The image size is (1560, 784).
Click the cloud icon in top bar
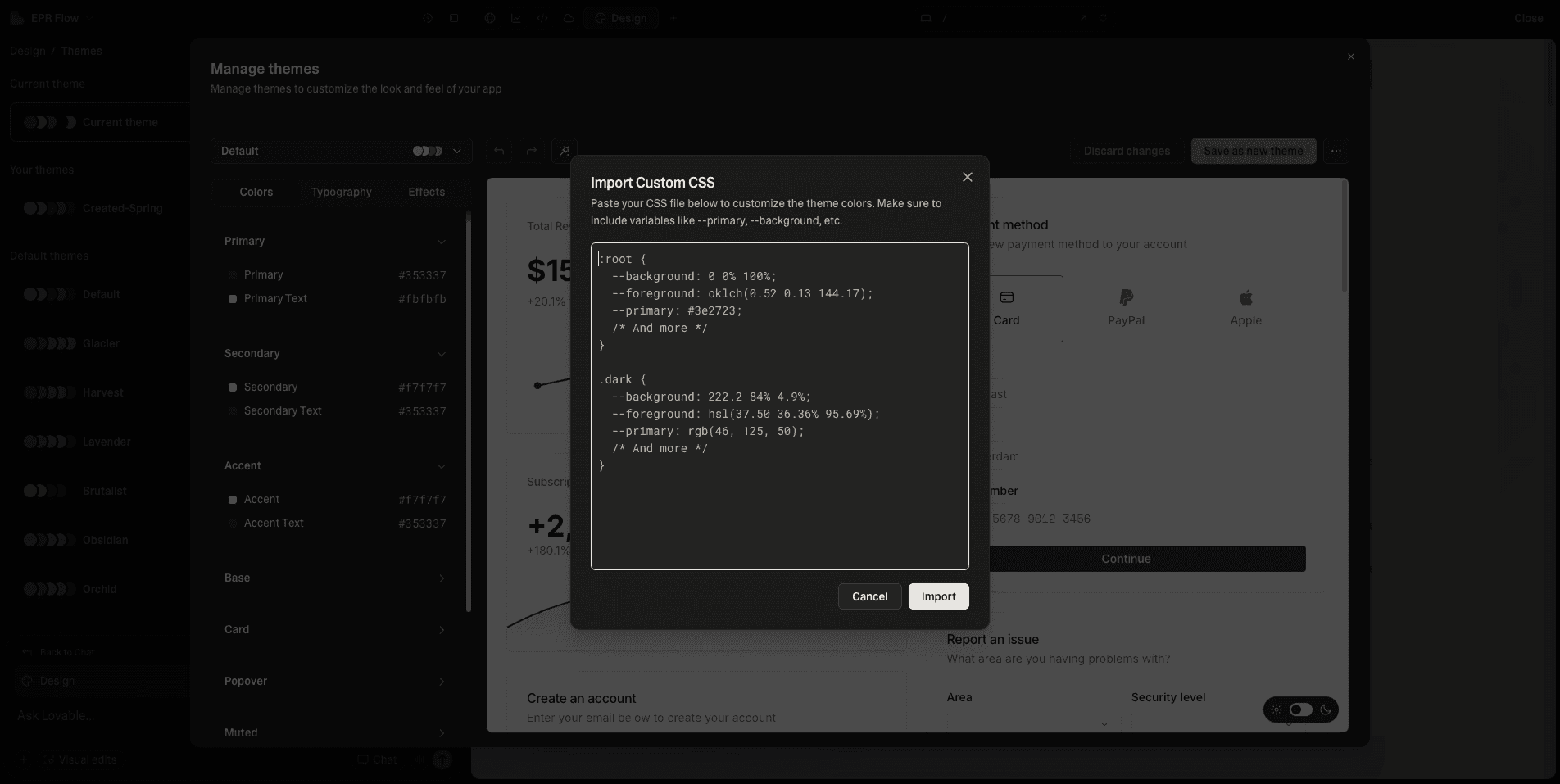[569, 18]
